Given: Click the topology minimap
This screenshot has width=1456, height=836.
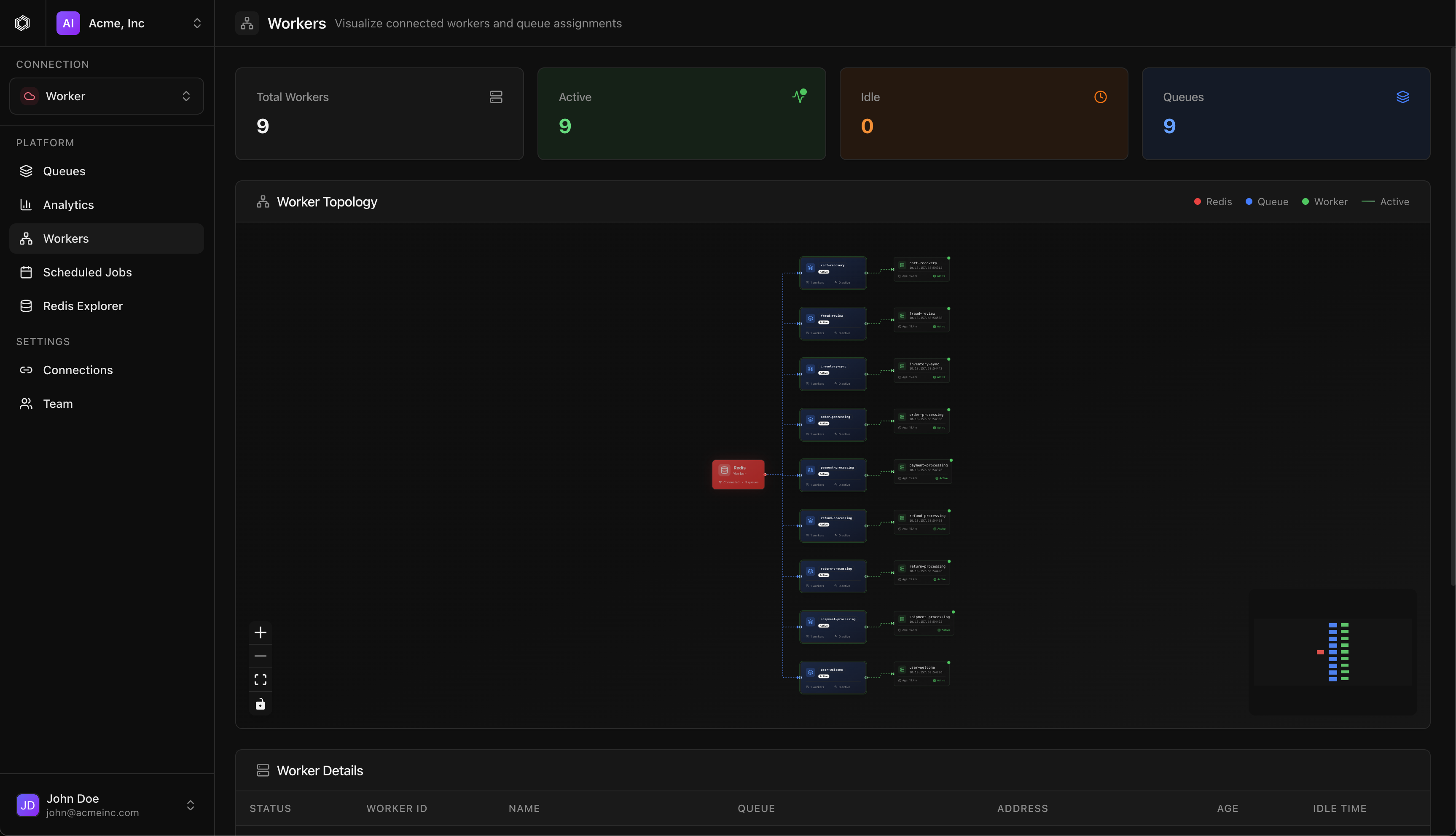Looking at the screenshot, I should [1332, 652].
